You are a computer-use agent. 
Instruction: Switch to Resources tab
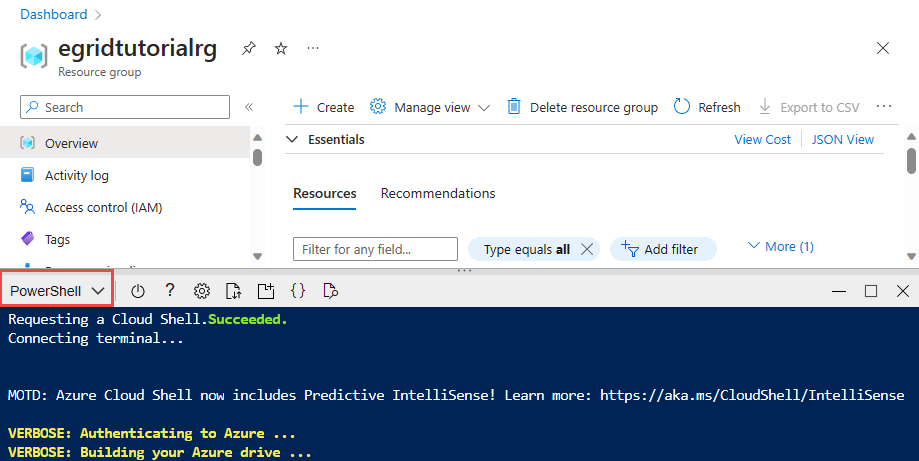point(325,193)
